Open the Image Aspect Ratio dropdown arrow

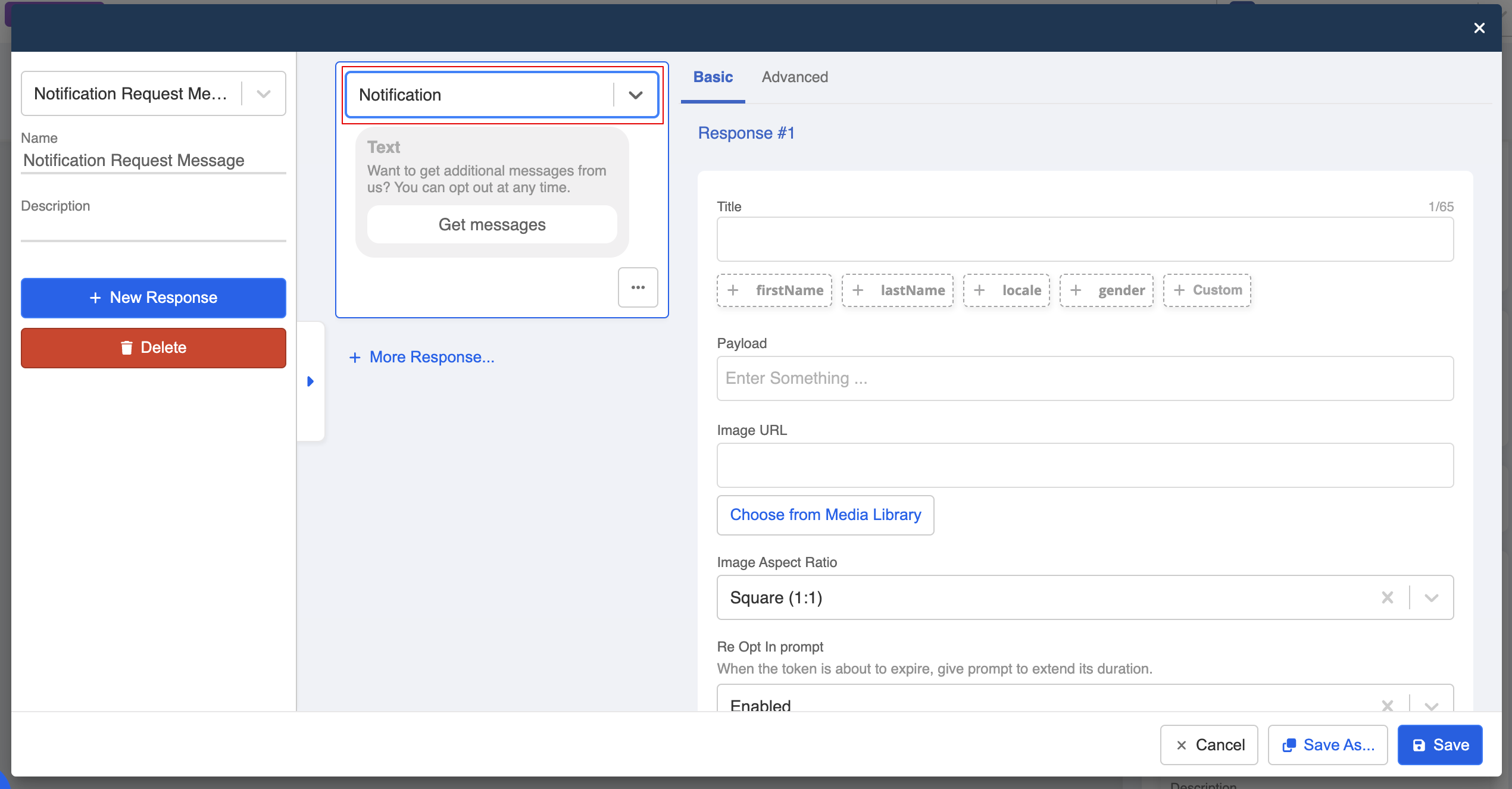pyautogui.click(x=1432, y=597)
